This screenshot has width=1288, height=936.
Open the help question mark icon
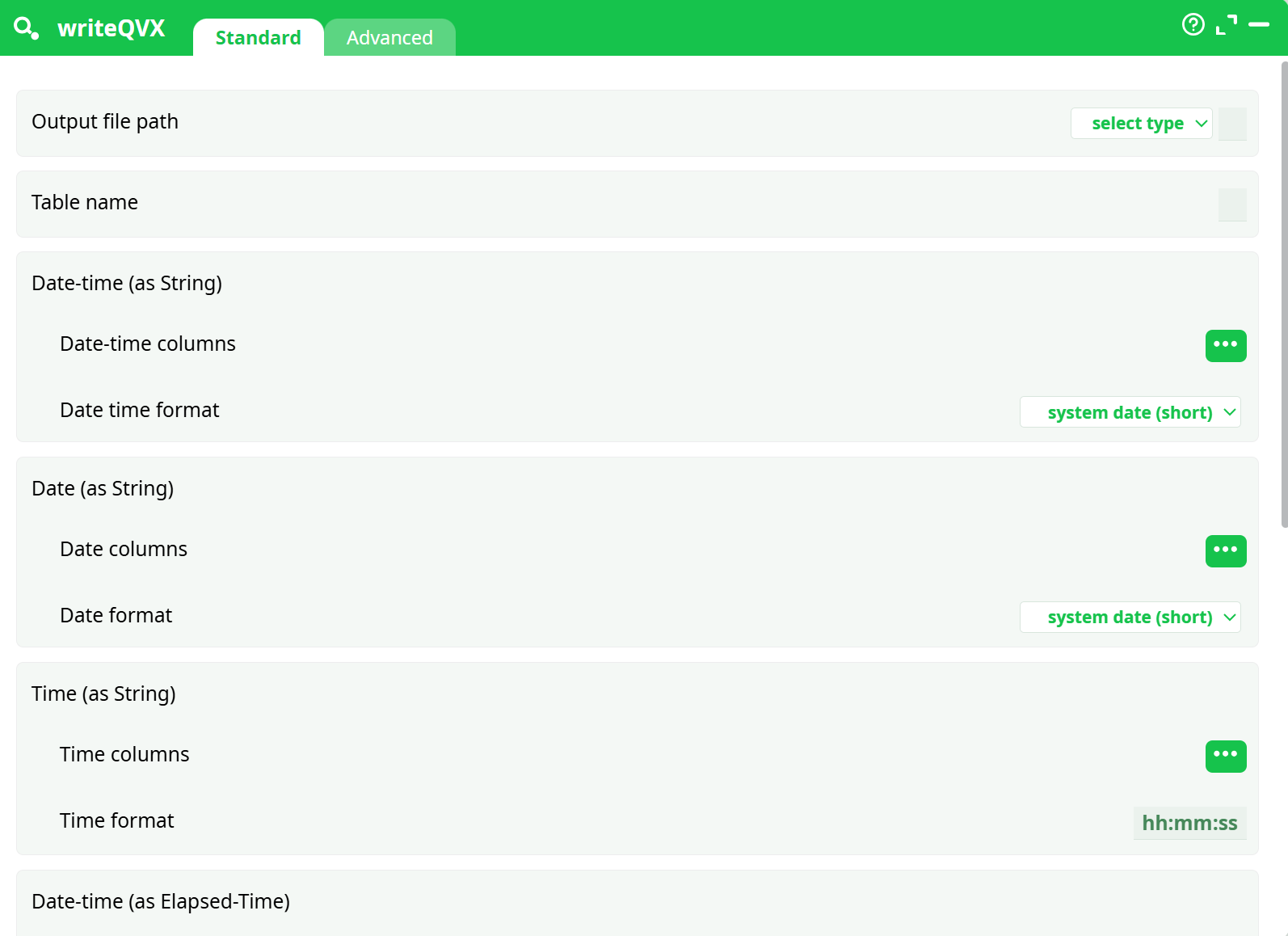tap(1193, 25)
